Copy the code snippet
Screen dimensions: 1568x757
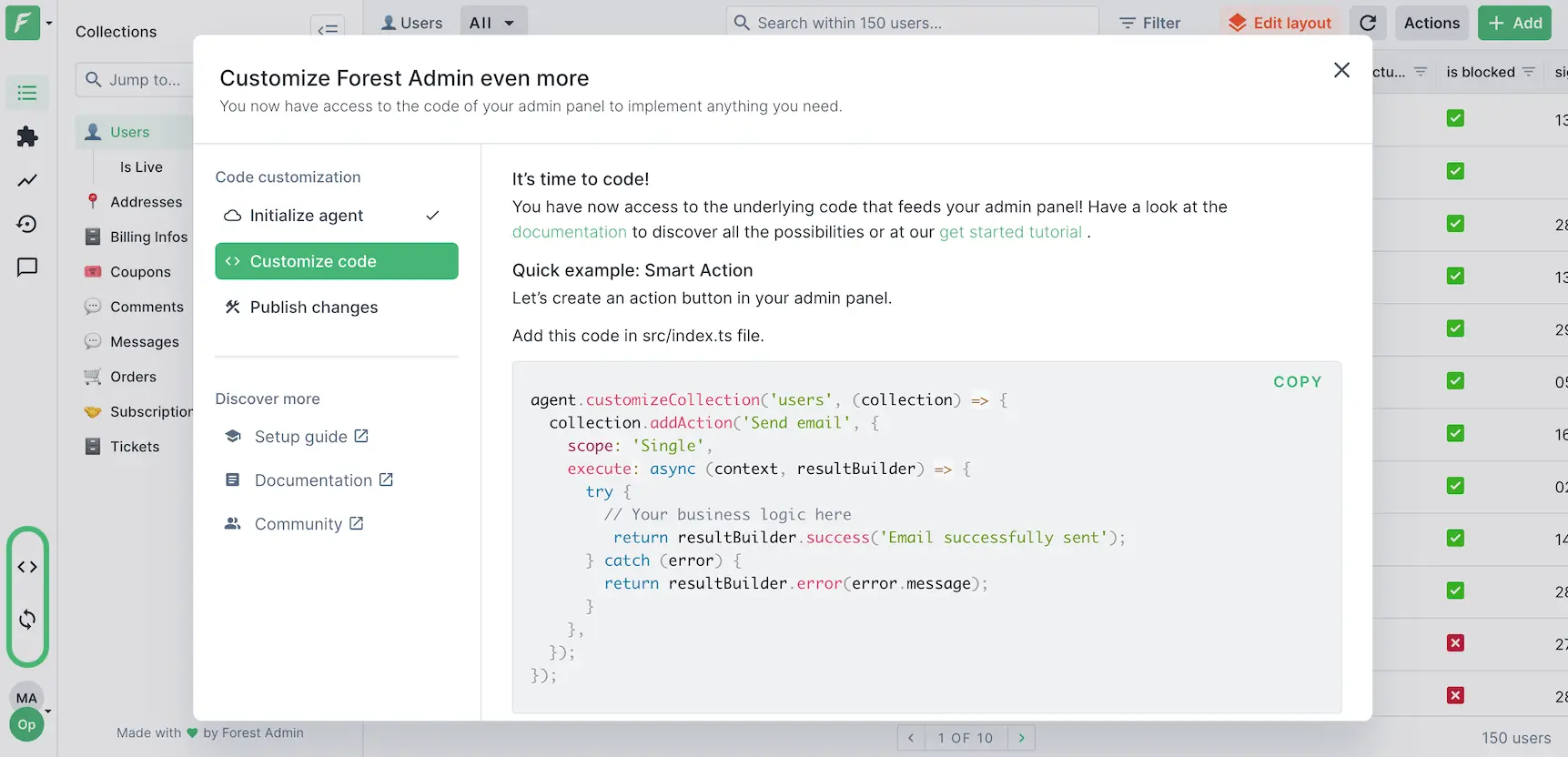click(1298, 382)
